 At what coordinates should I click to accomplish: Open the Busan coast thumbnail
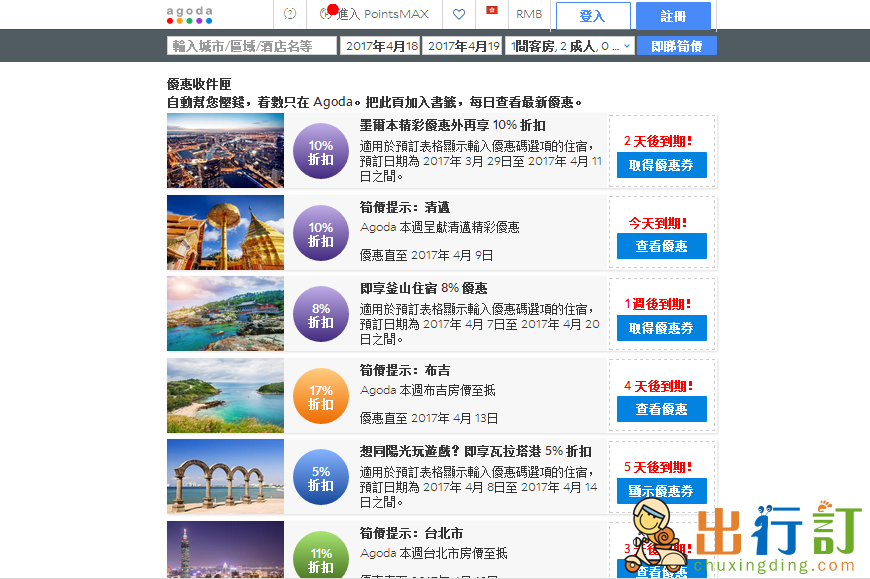pos(225,314)
